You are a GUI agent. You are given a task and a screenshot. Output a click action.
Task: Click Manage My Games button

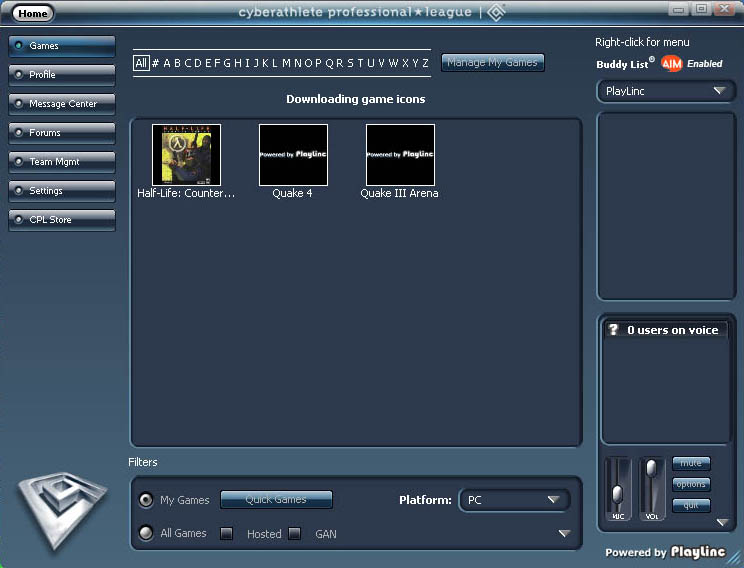(493, 63)
